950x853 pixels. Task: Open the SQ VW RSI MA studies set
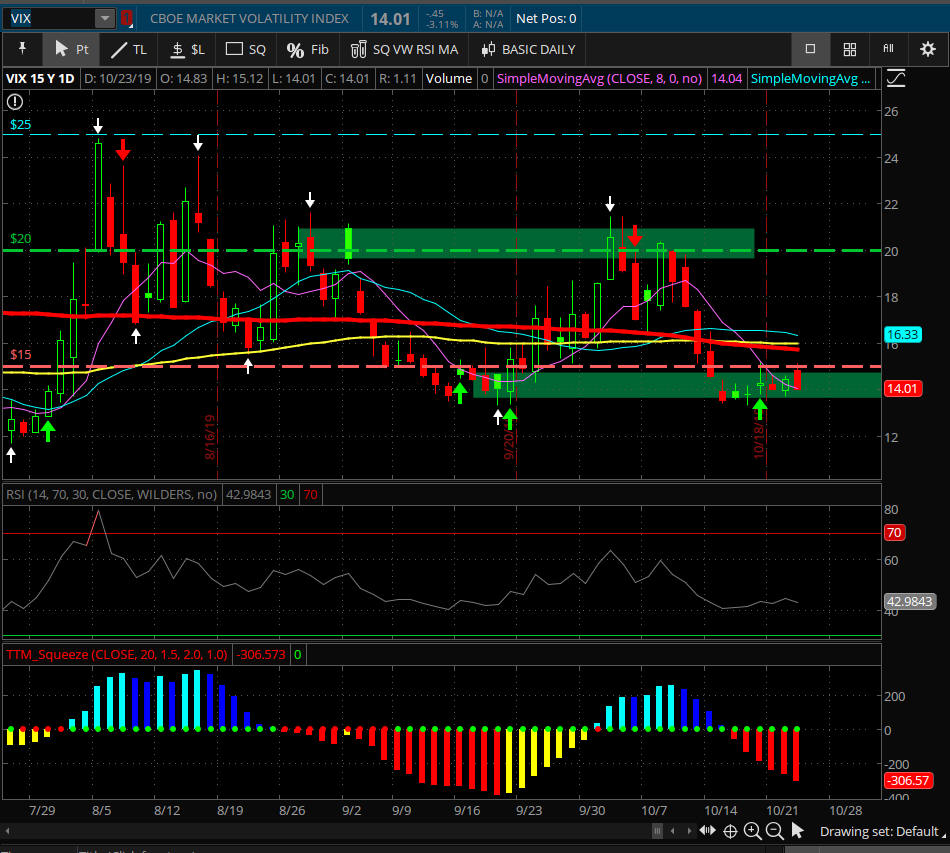click(405, 49)
